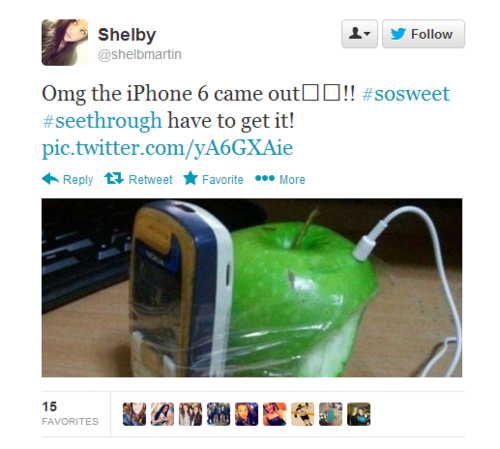Open the More three-dots icon
The width and height of the screenshot is (500, 449).
click(265, 178)
